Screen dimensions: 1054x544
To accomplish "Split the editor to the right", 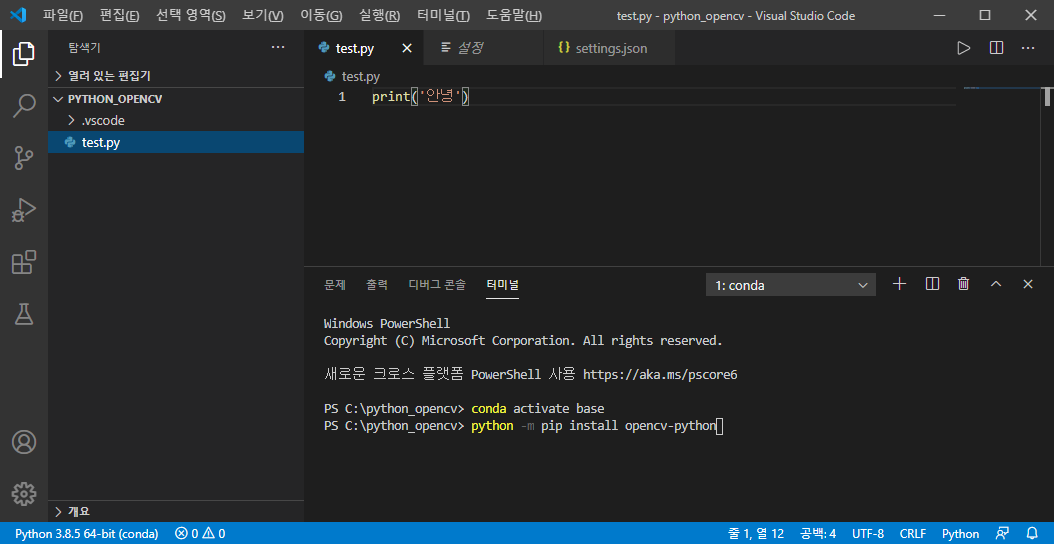I will coord(996,48).
